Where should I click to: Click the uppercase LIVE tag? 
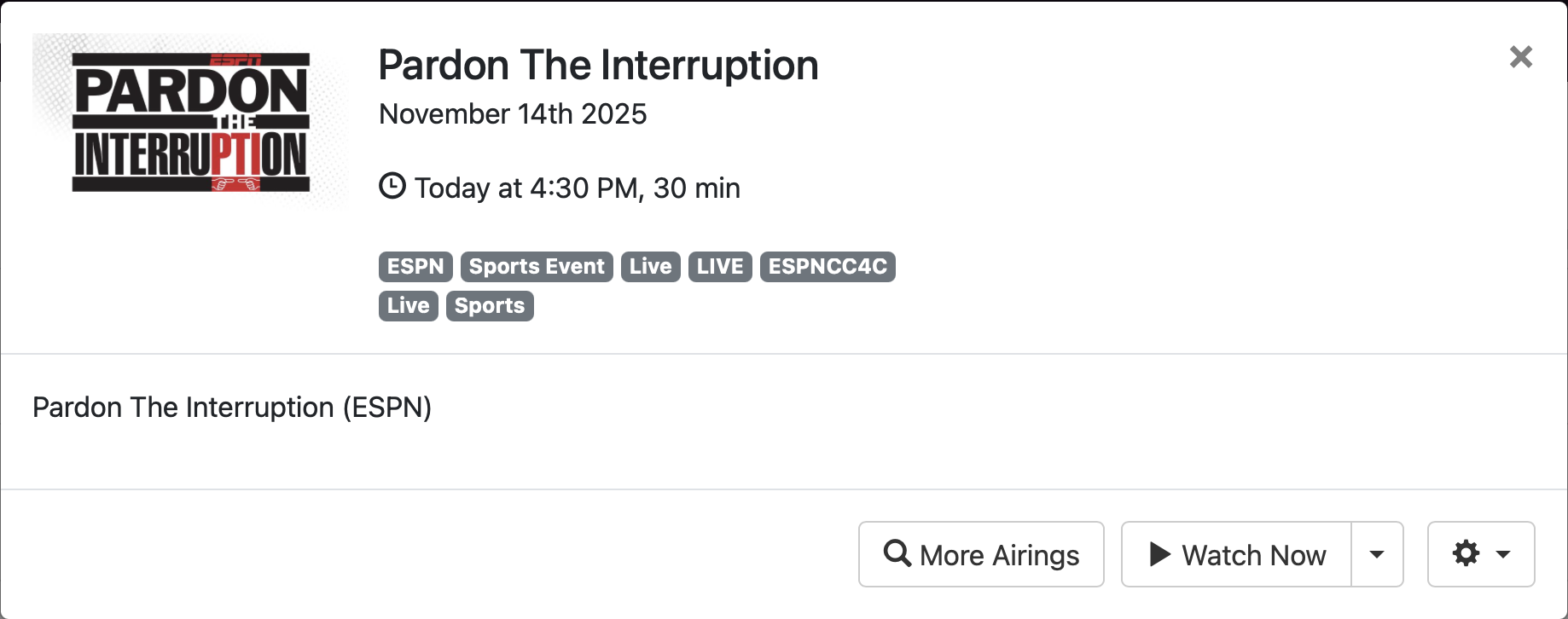[x=719, y=266]
